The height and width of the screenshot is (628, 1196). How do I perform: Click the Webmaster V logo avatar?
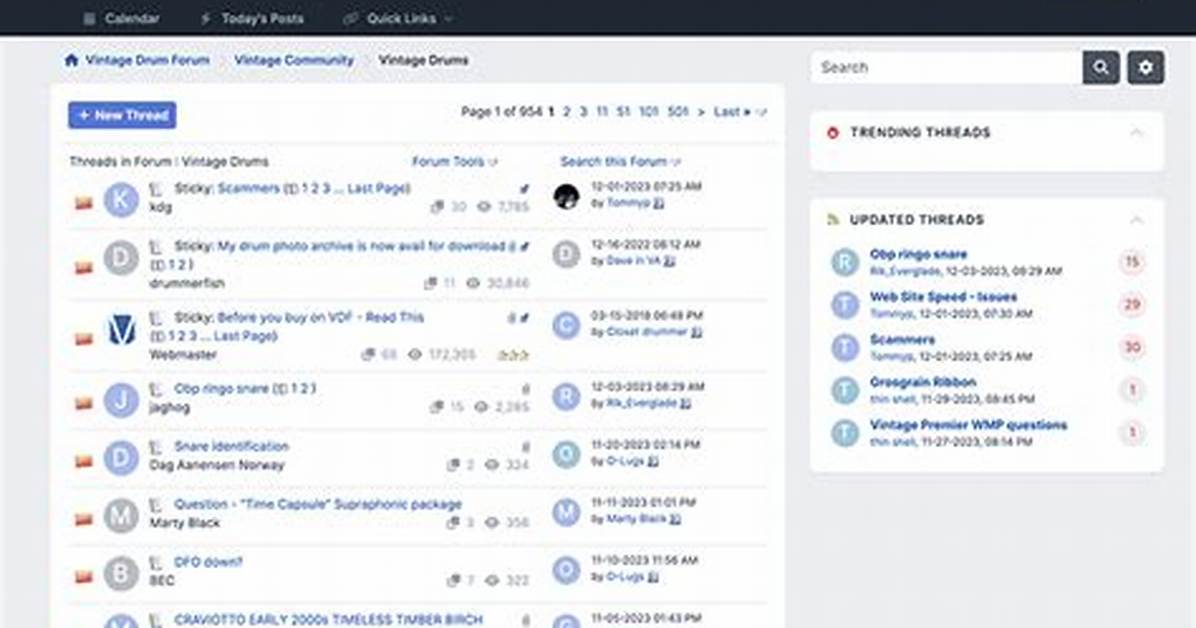point(121,330)
